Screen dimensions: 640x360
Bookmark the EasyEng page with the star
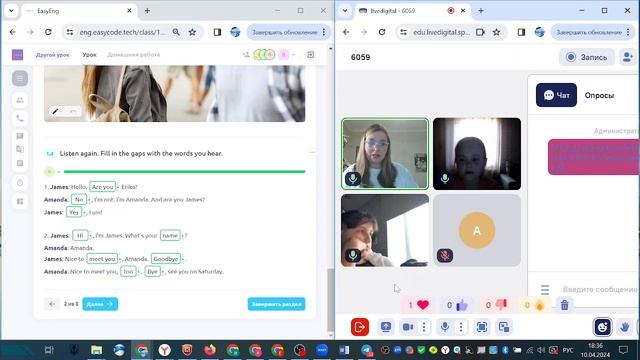click(x=192, y=32)
